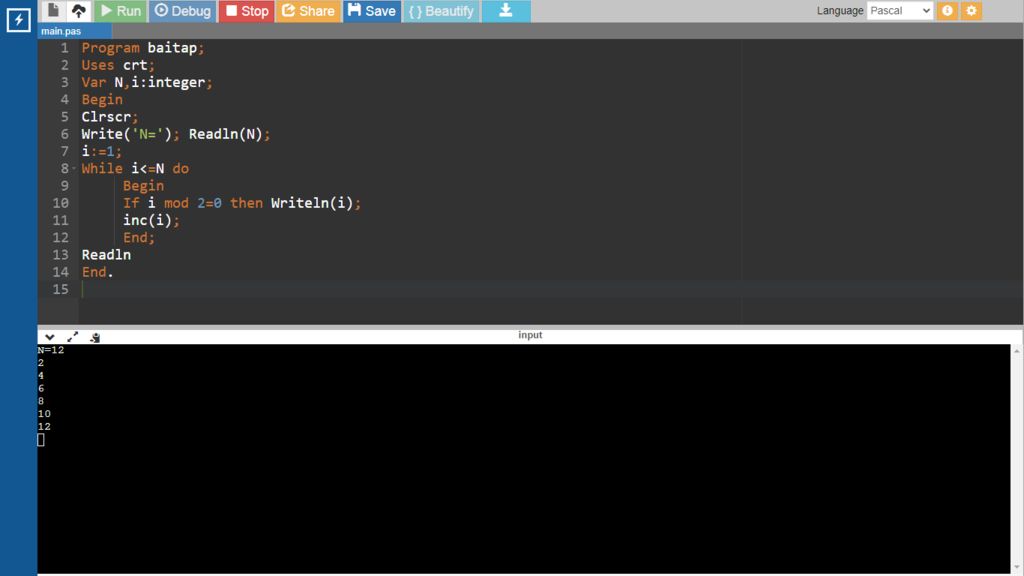Image resolution: width=1024 pixels, height=576 pixels.
Task: Click console scrollbar up arrow
Action: click(x=1017, y=351)
